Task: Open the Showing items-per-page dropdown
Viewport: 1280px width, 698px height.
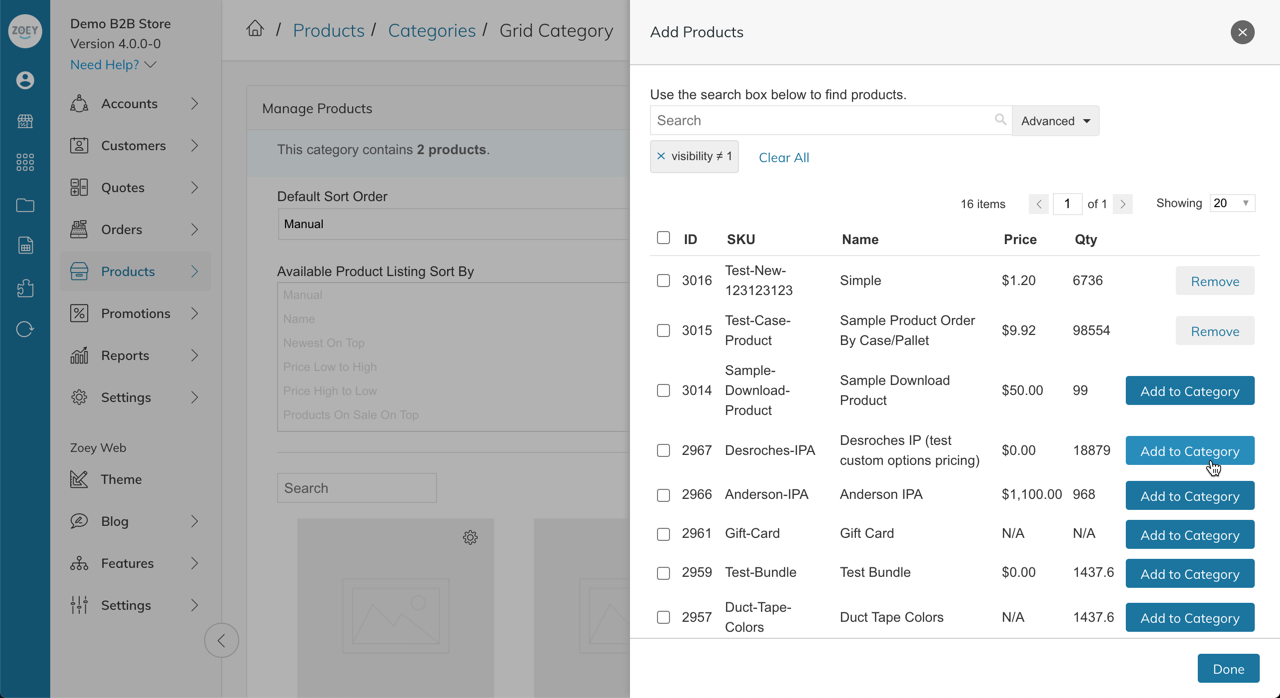Action: click(1232, 203)
